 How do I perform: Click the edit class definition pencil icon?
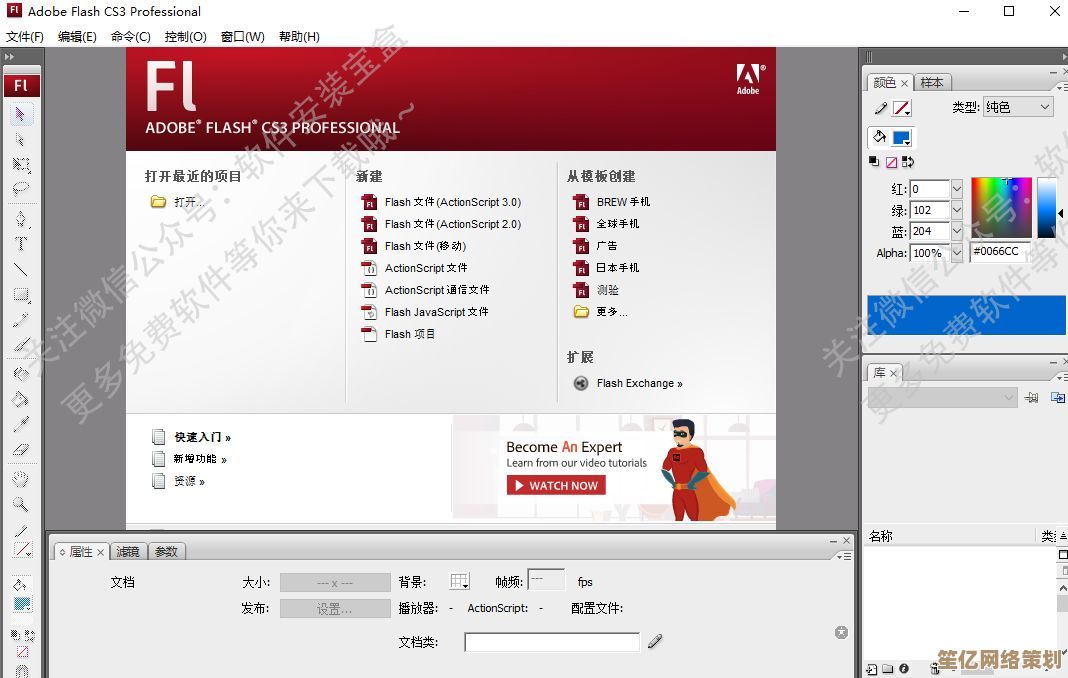655,641
